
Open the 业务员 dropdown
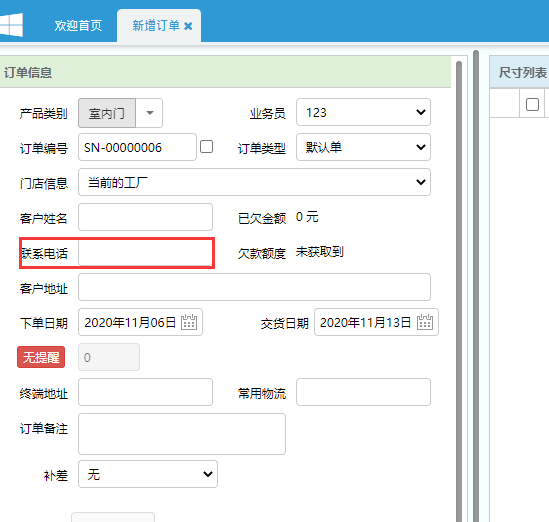[x=363, y=112]
